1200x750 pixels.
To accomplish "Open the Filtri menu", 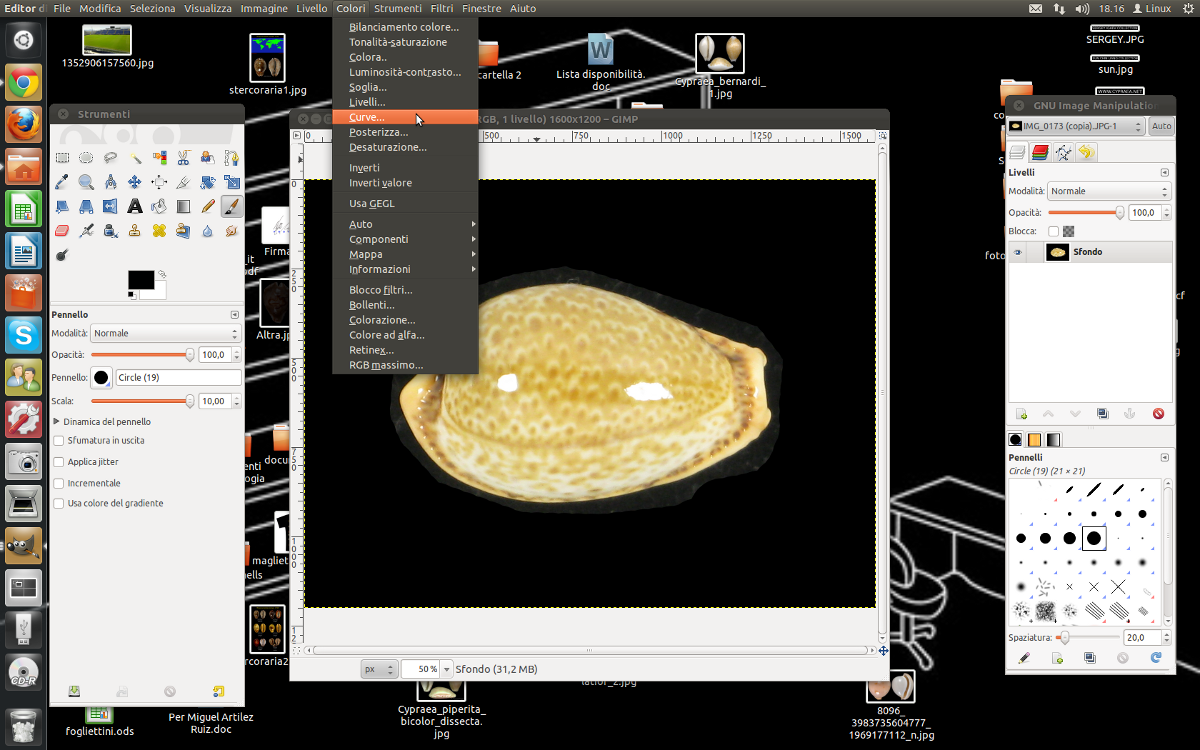I will point(442,8).
